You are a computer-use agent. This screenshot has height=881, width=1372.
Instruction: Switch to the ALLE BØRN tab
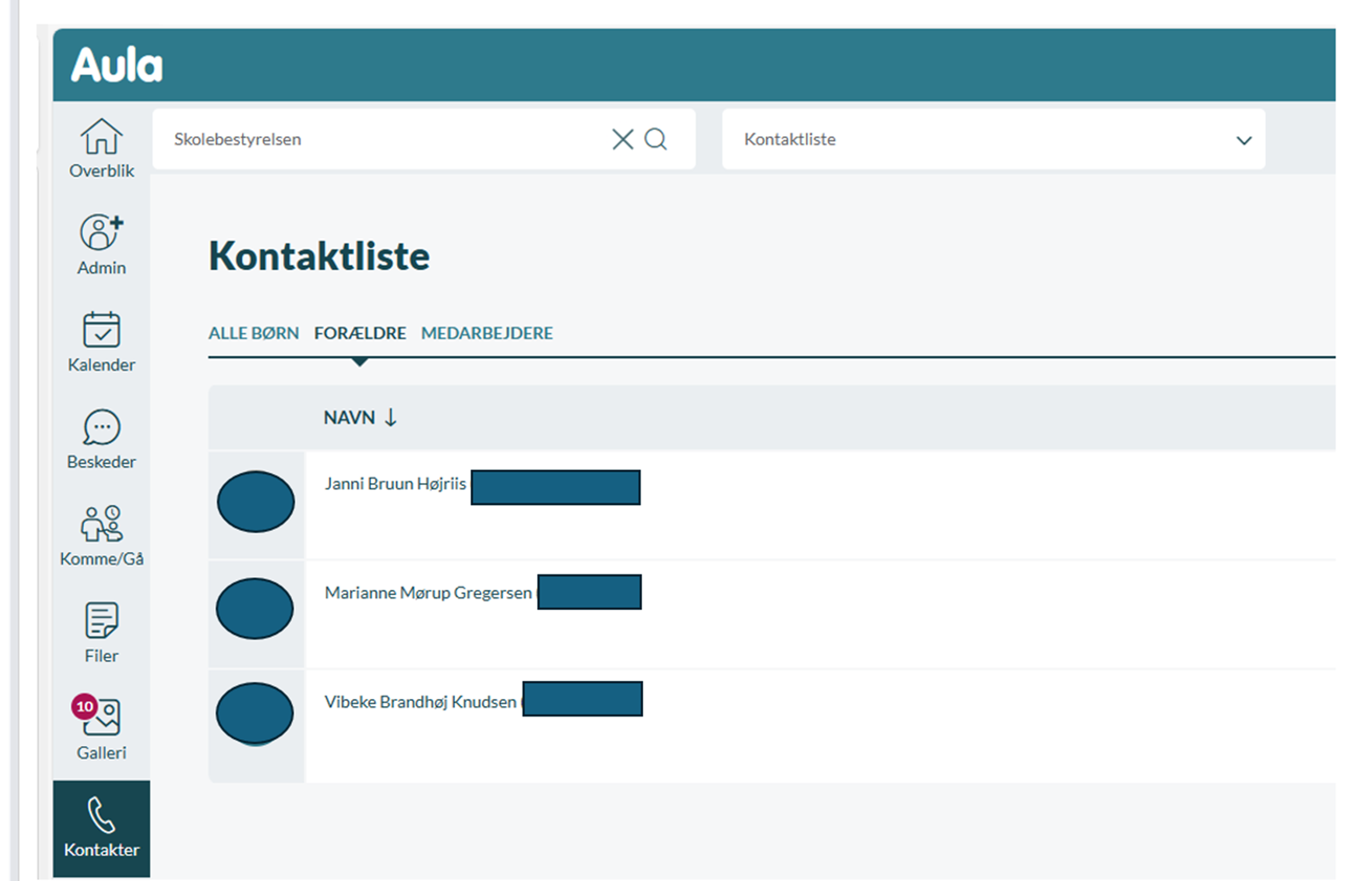253,334
